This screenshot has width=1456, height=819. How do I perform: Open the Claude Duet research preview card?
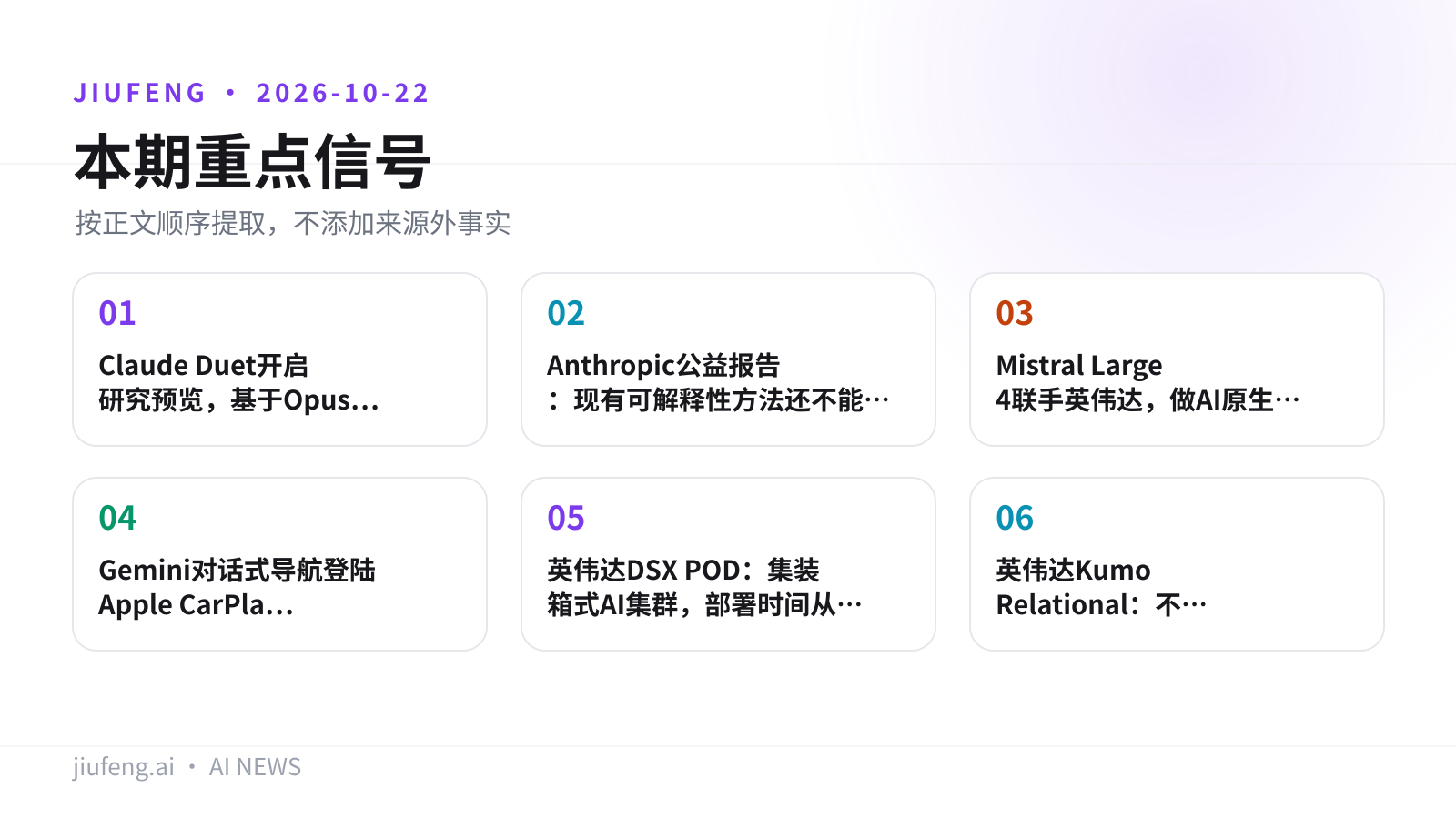tap(279, 359)
